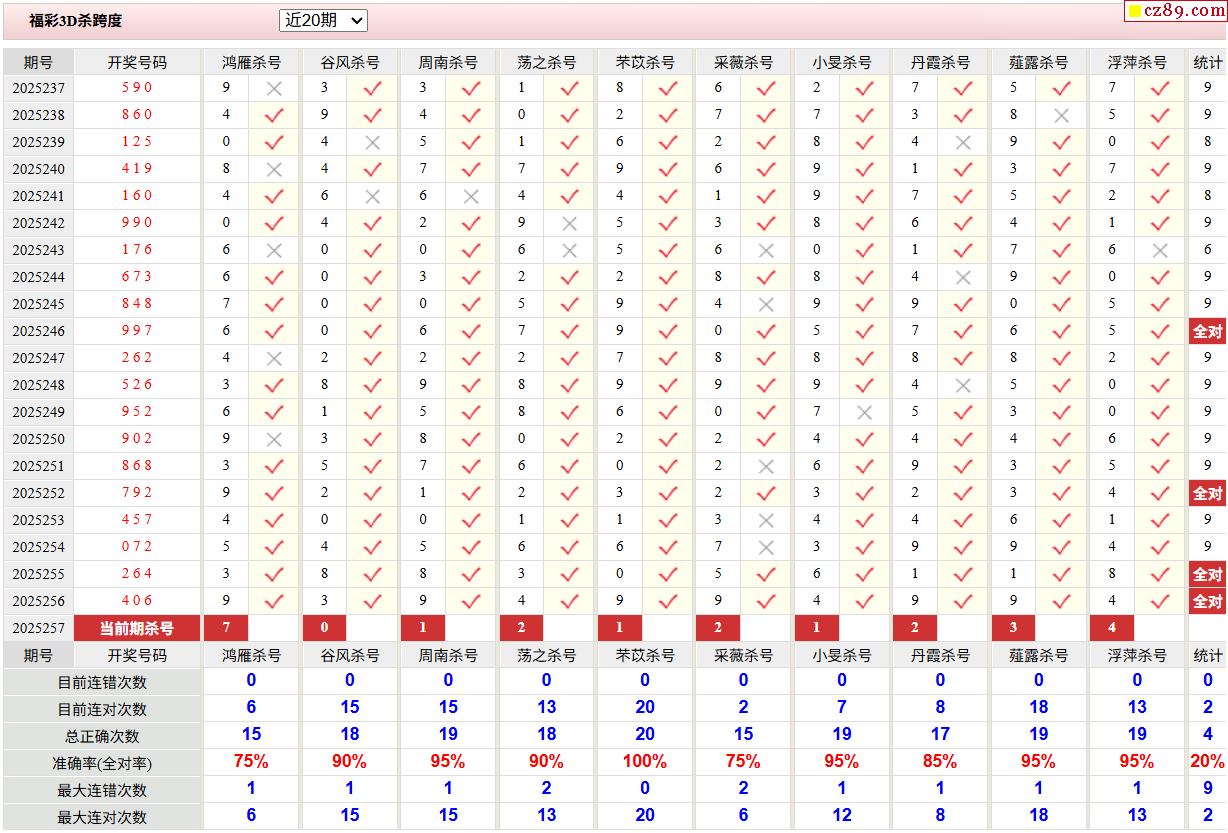Image resolution: width=1228 pixels, height=833 pixels.
Task: Click the 85% accuracy value for 丹霞杀号
Action: (940, 762)
